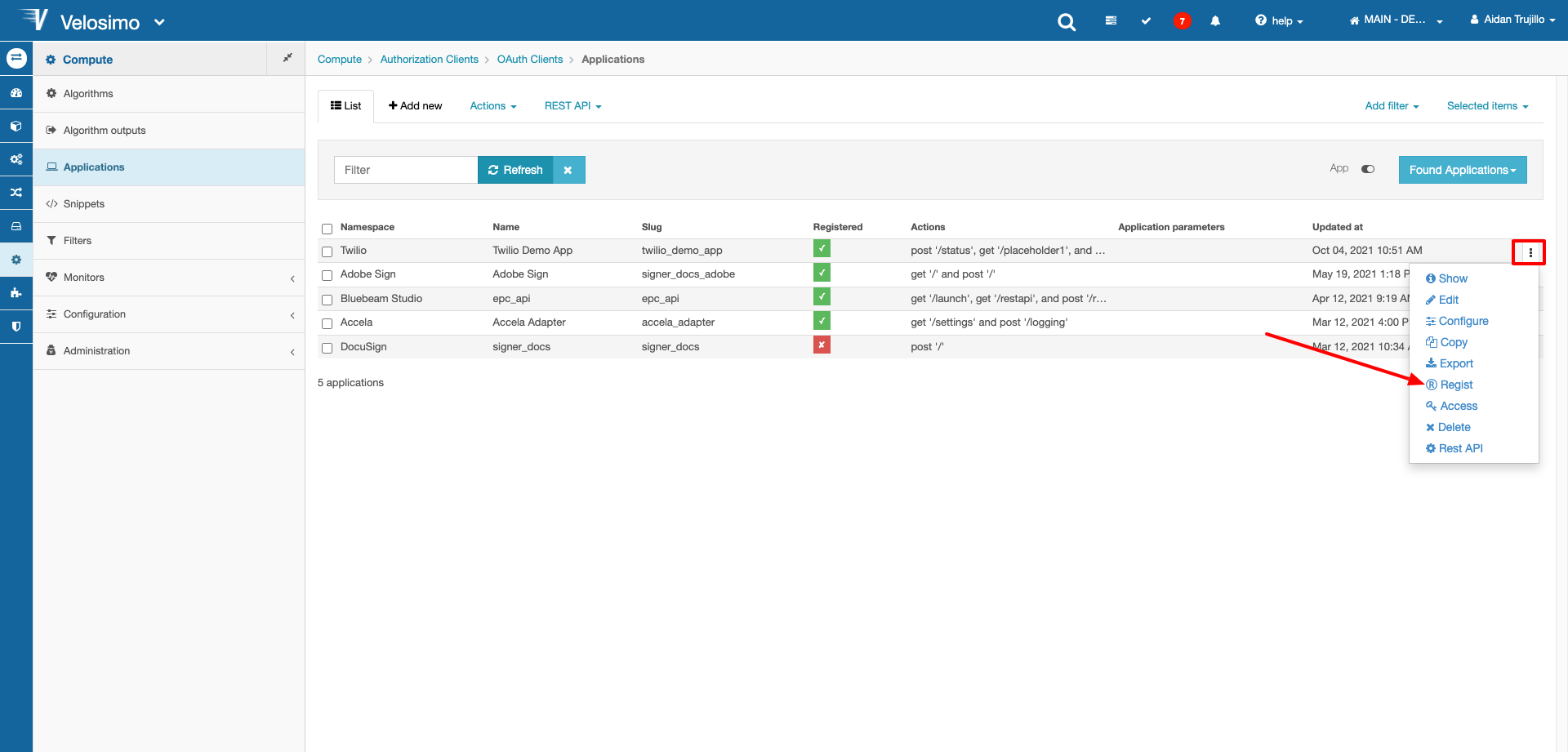Open the help dropdown
The width and height of the screenshot is (1568, 752).
click(x=1279, y=20)
